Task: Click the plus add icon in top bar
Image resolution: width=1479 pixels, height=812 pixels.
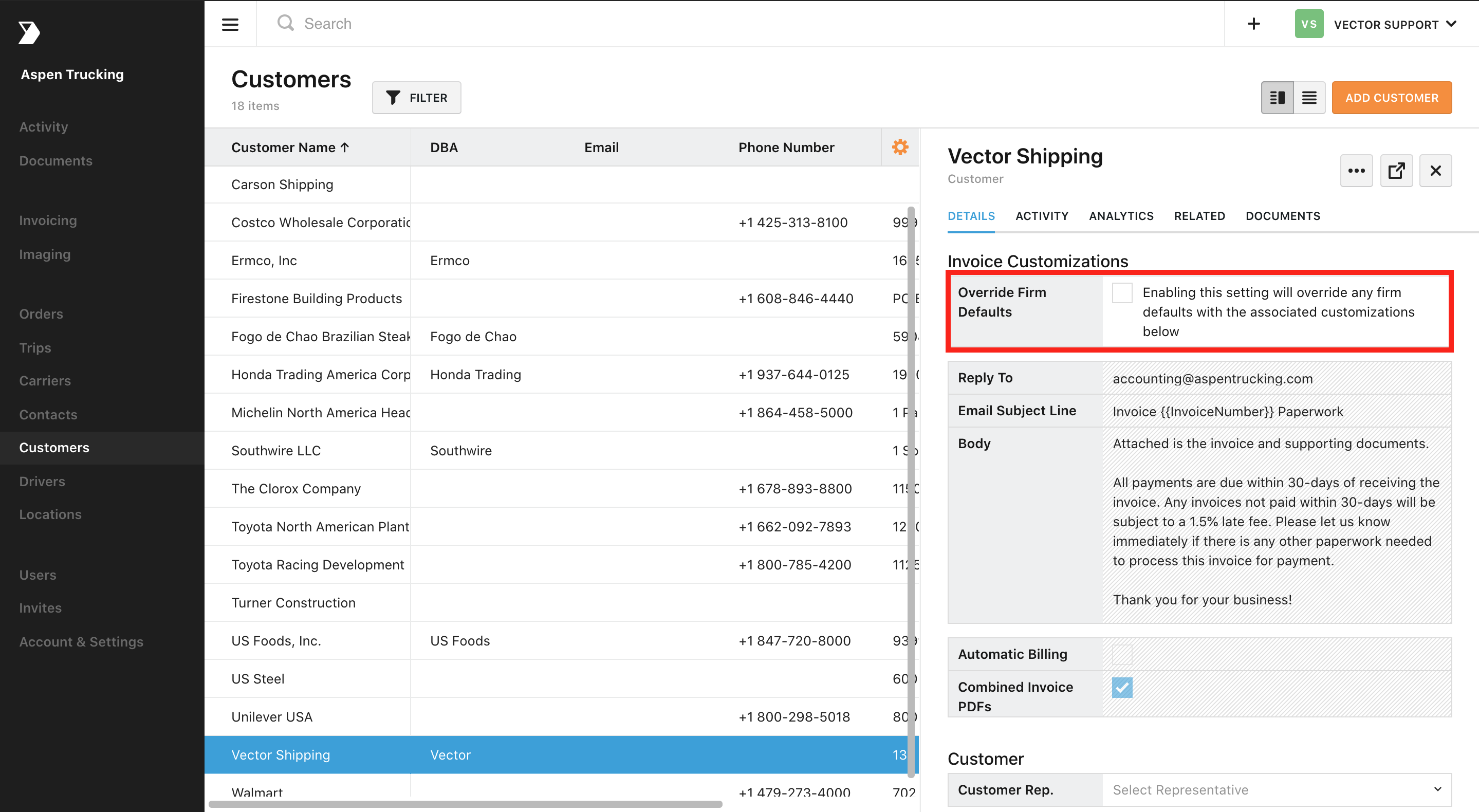Action: pos(1254,24)
